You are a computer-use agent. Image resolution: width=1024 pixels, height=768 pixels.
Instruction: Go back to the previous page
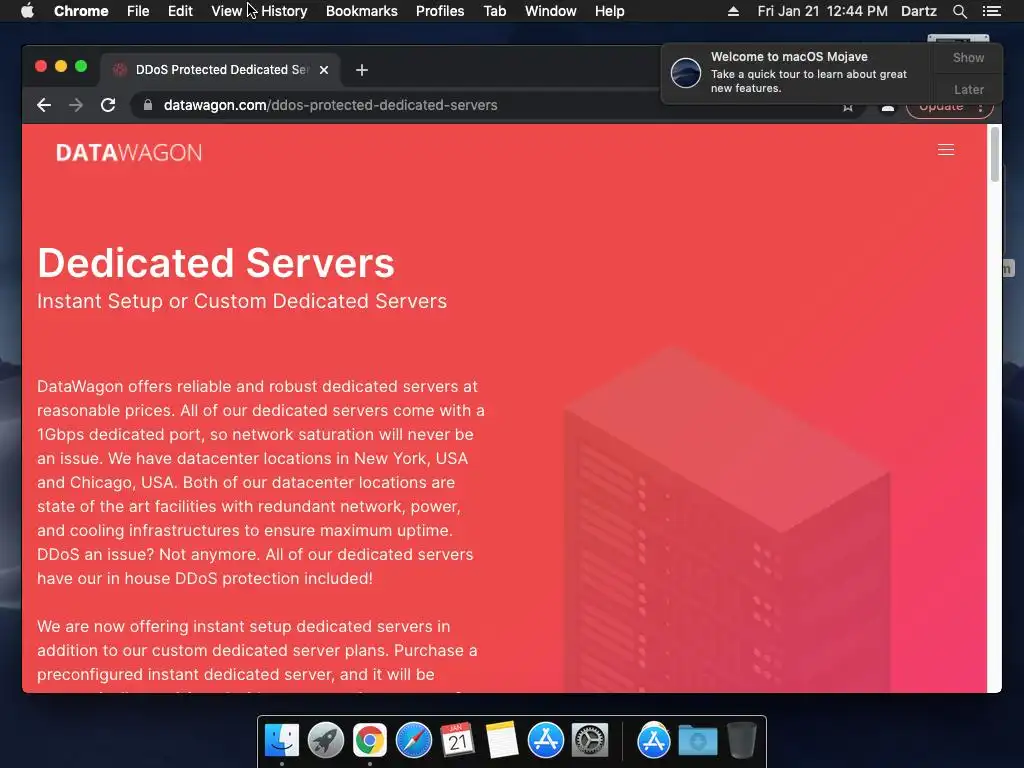pos(44,105)
